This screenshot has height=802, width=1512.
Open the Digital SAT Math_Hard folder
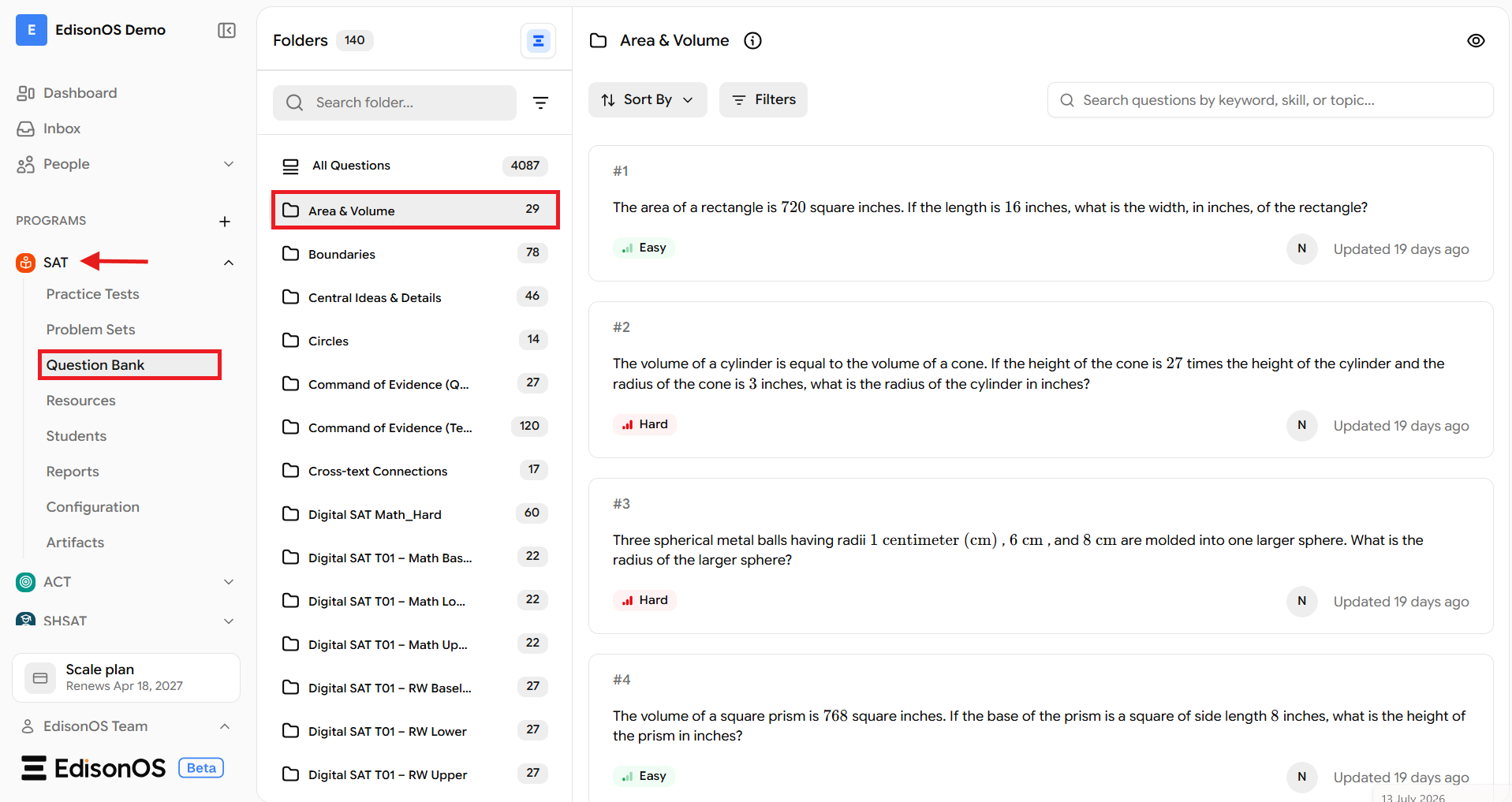[415, 514]
